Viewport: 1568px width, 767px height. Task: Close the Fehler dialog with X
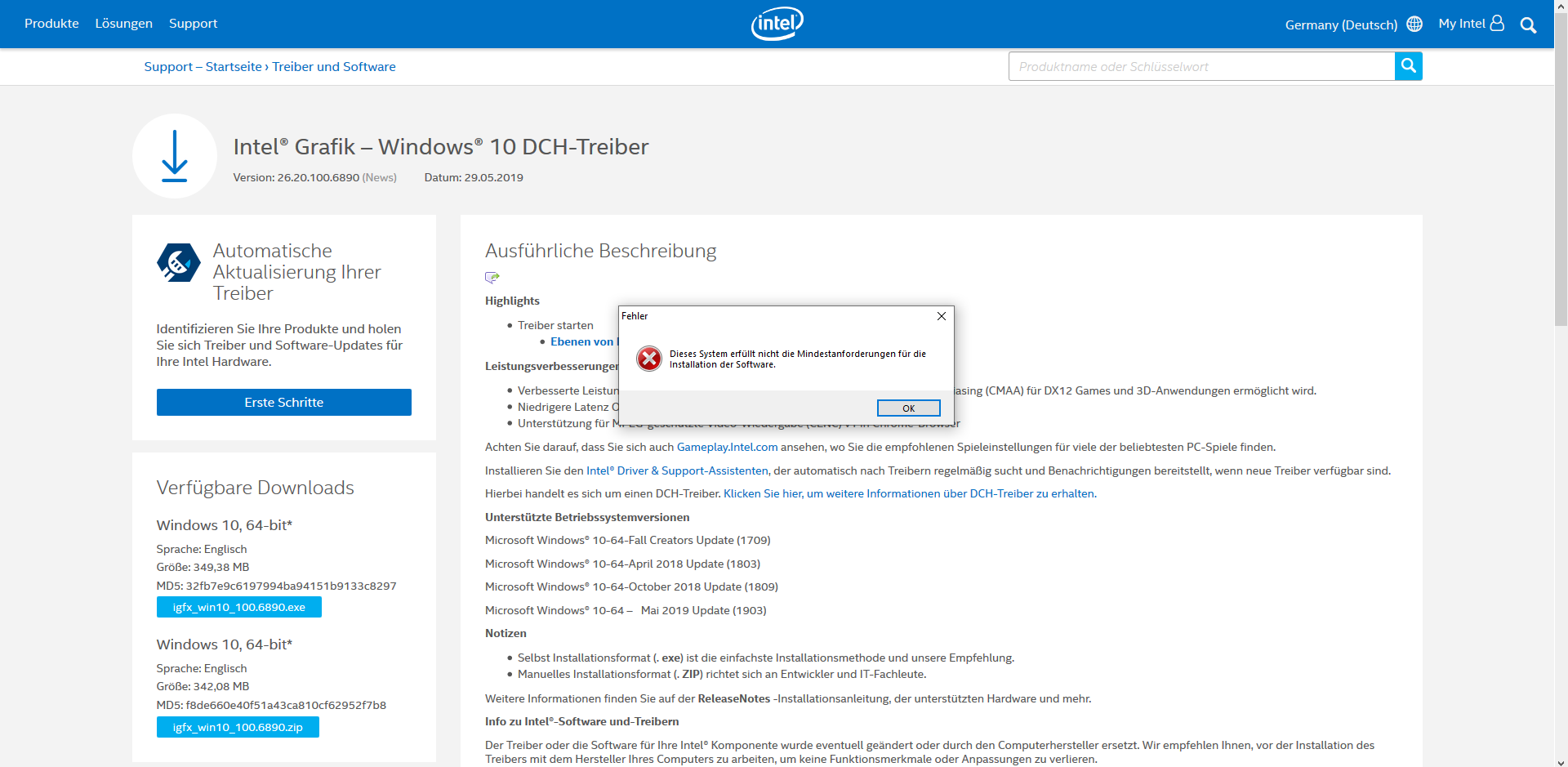coord(941,316)
